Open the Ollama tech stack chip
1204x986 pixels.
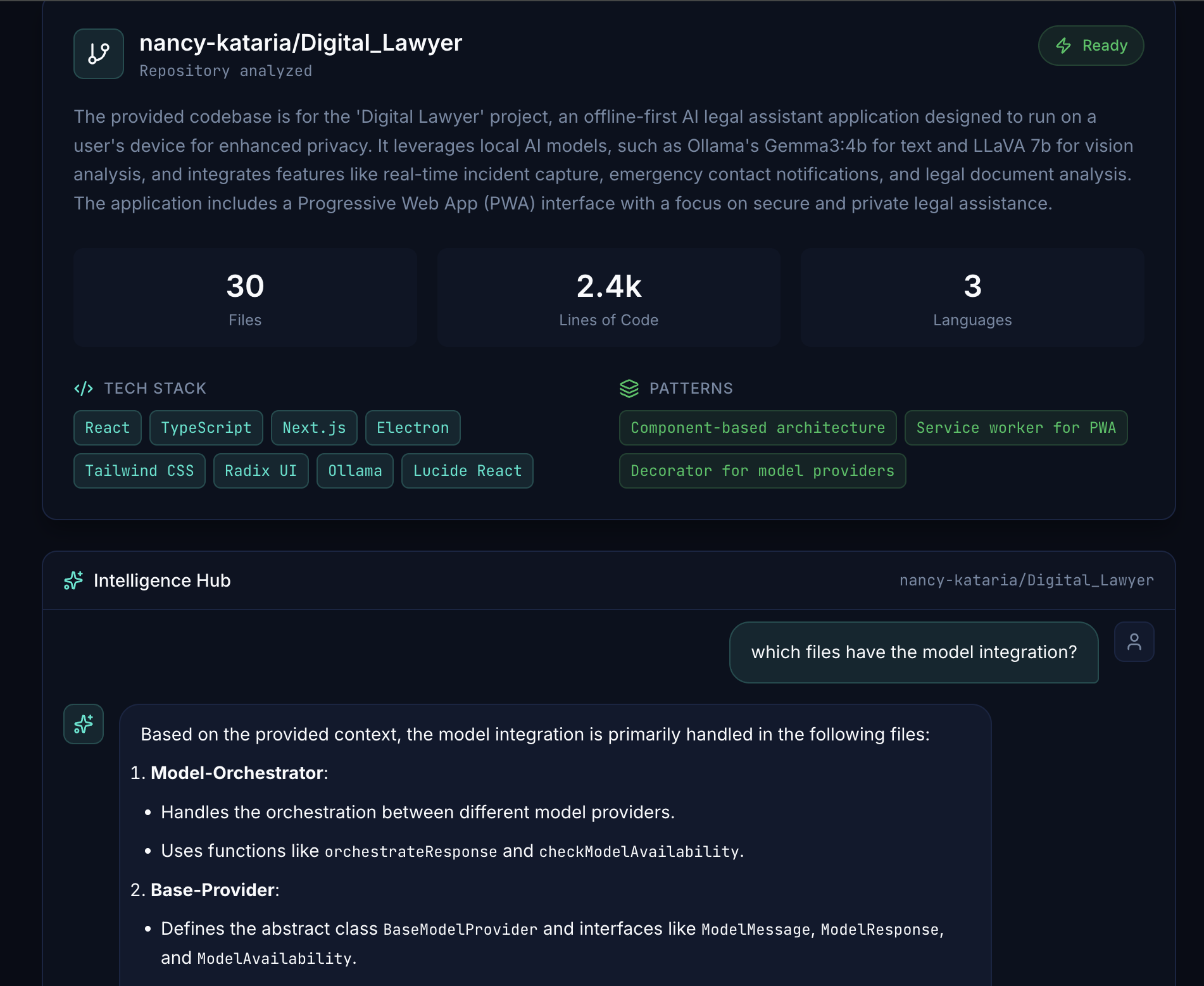coord(354,470)
